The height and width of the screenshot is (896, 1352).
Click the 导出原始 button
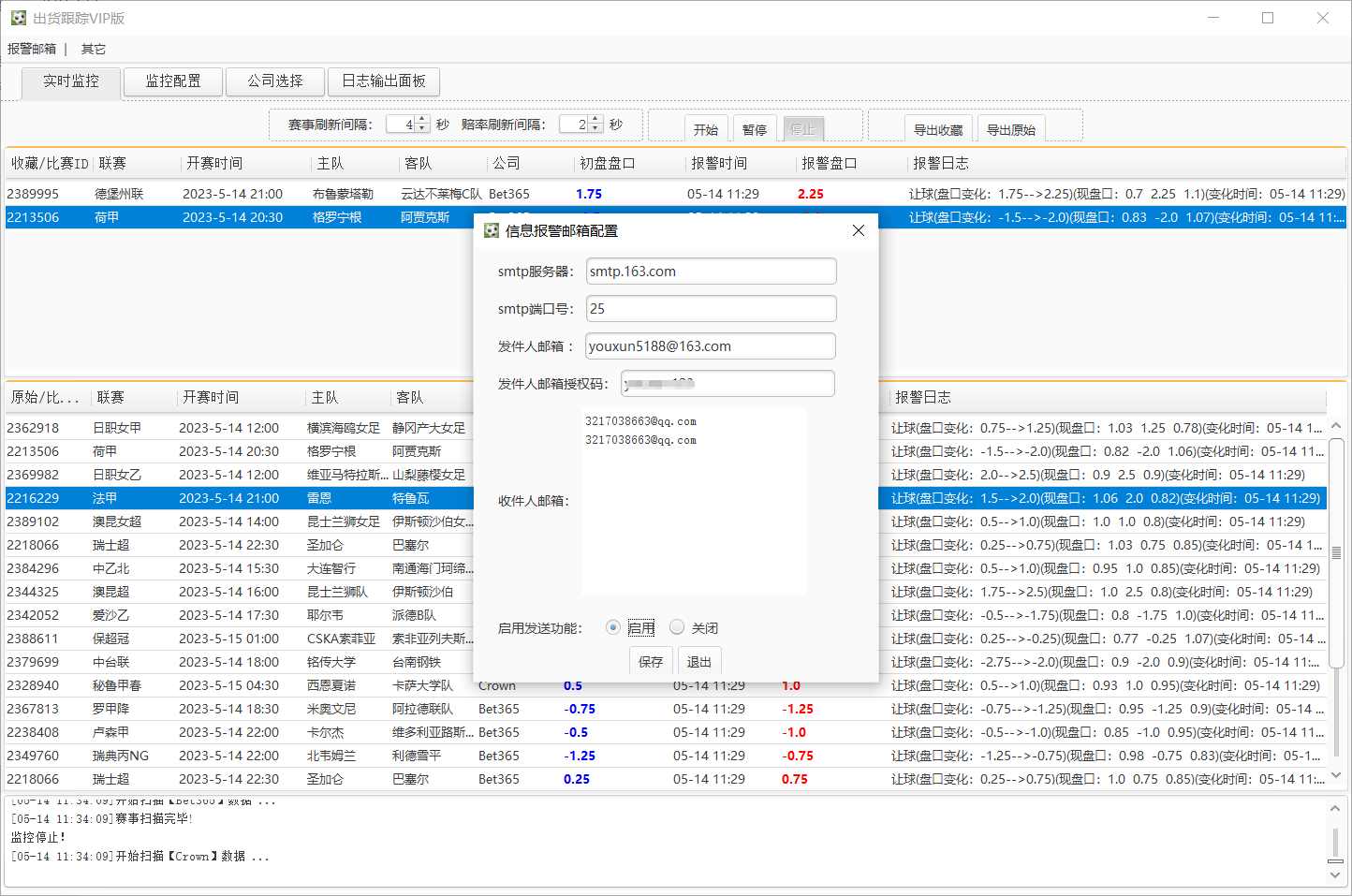click(x=1011, y=129)
